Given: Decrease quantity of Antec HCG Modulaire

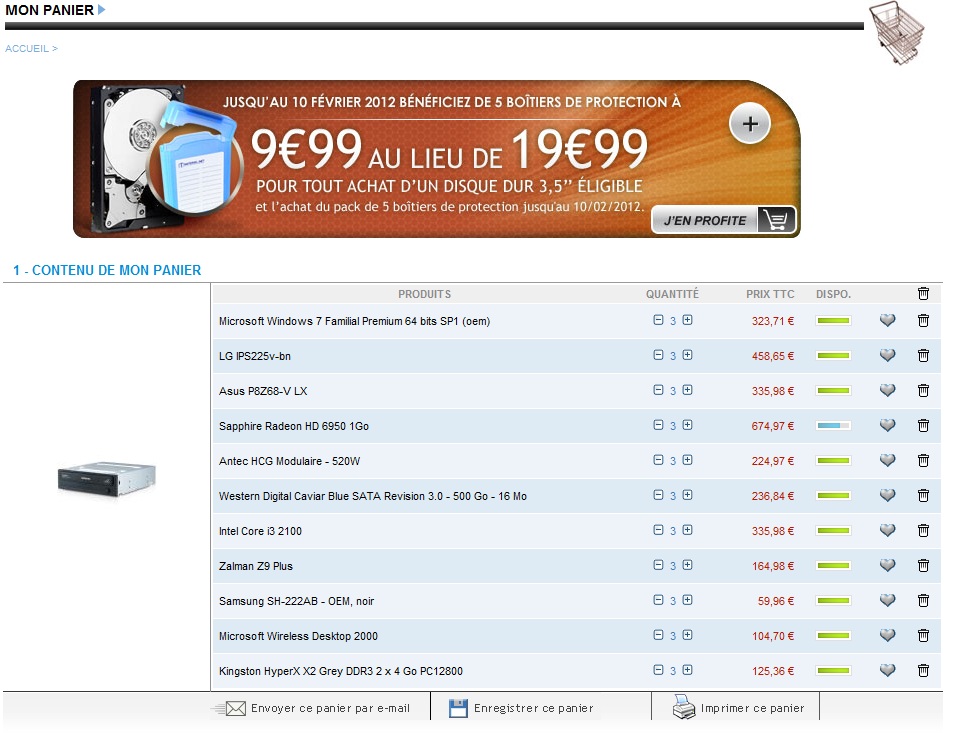Looking at the screenshot, I should point(658,460).
